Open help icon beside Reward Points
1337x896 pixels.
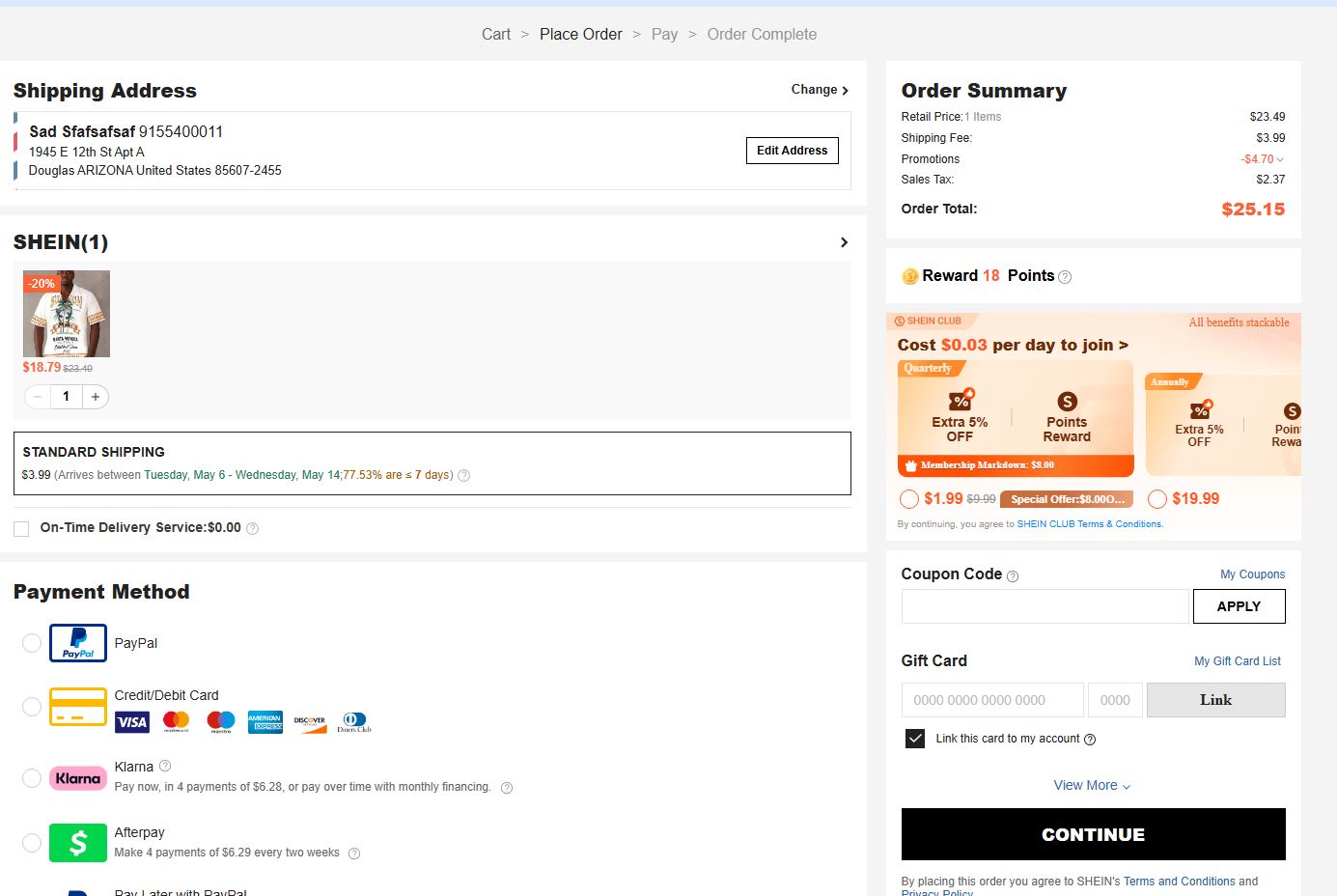[x=1065, y=277]
